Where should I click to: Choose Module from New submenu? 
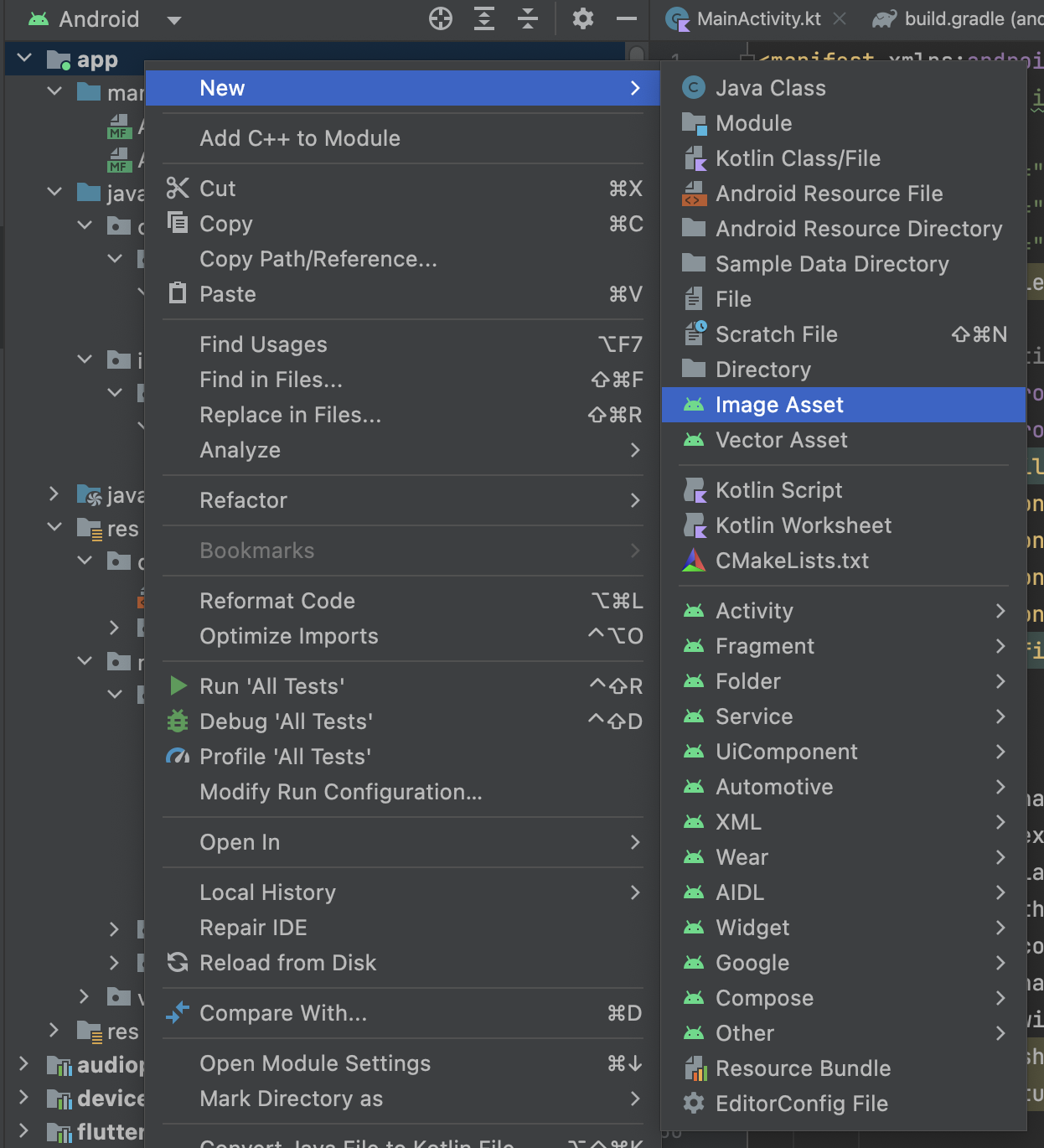(844, 123)
